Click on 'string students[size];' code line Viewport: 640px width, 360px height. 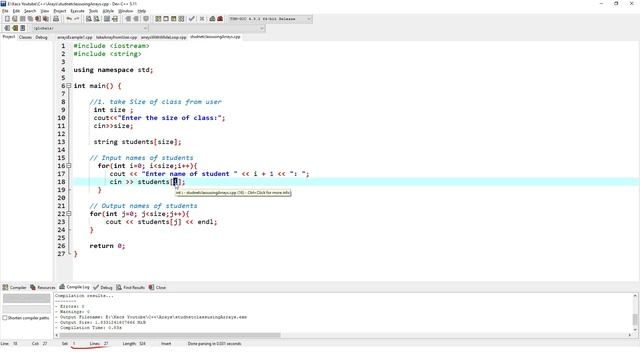[x=137, y=142]
